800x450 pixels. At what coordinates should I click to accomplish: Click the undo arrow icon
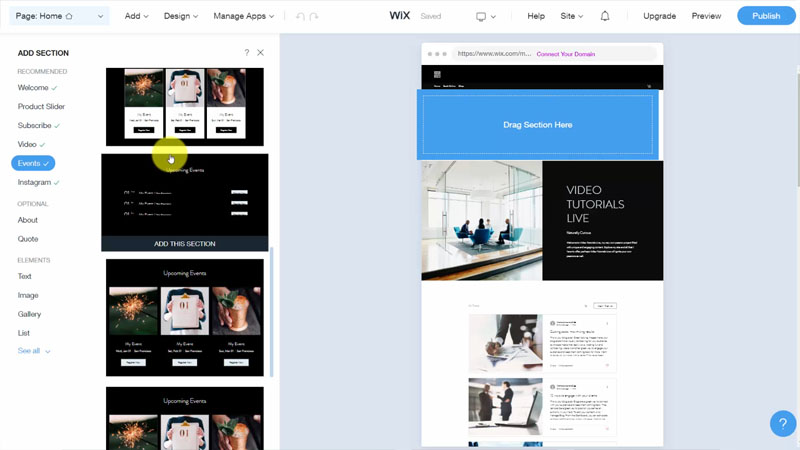click(x=300, y=16)
